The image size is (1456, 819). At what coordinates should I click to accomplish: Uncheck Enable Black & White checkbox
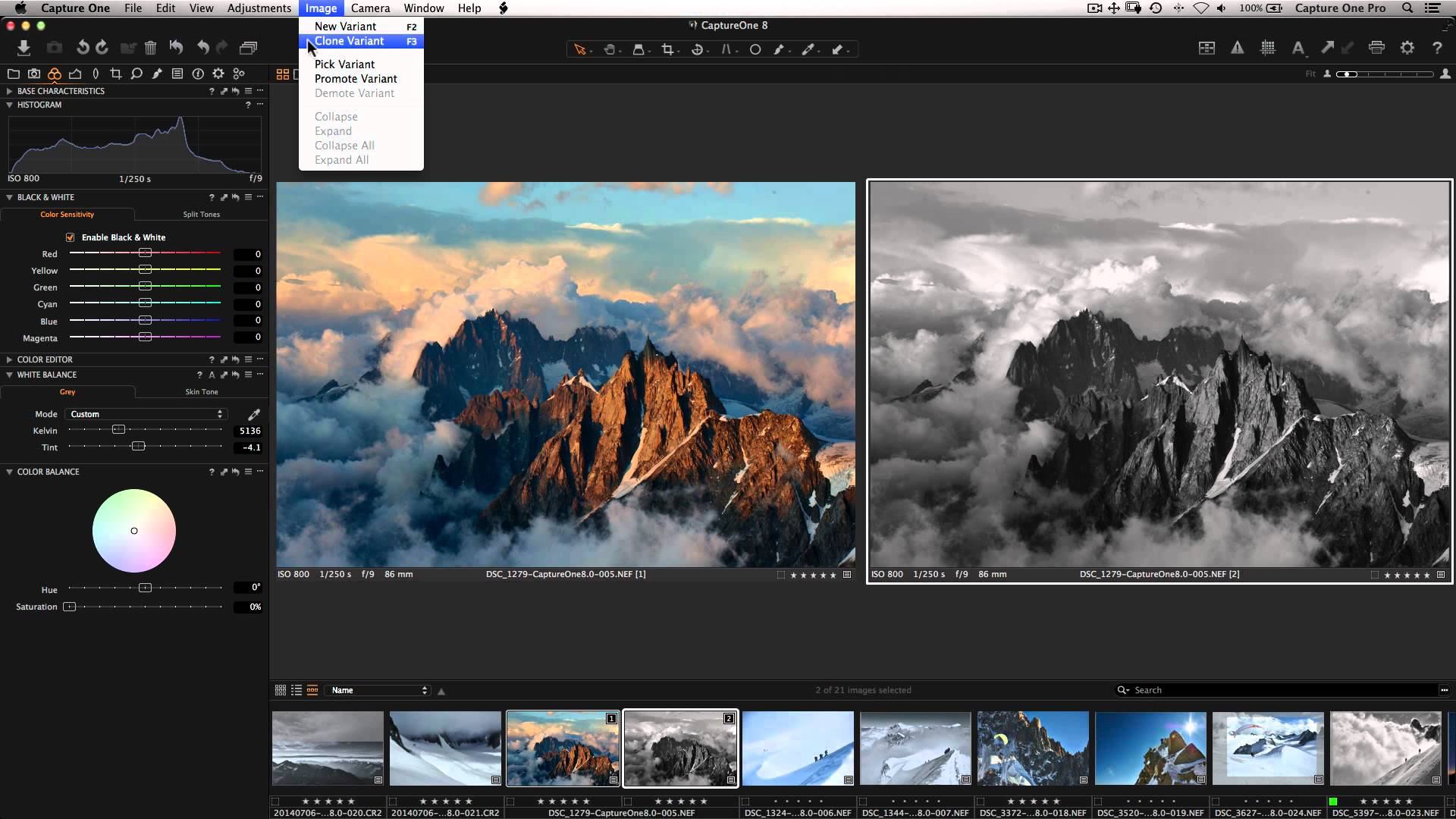(71, 237)
